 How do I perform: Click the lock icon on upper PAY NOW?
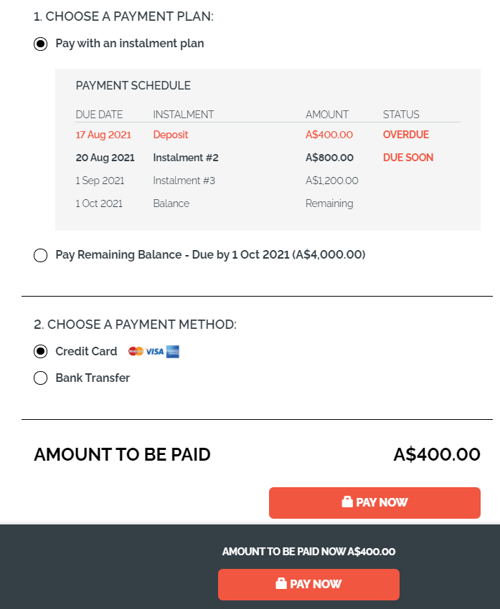347,502
